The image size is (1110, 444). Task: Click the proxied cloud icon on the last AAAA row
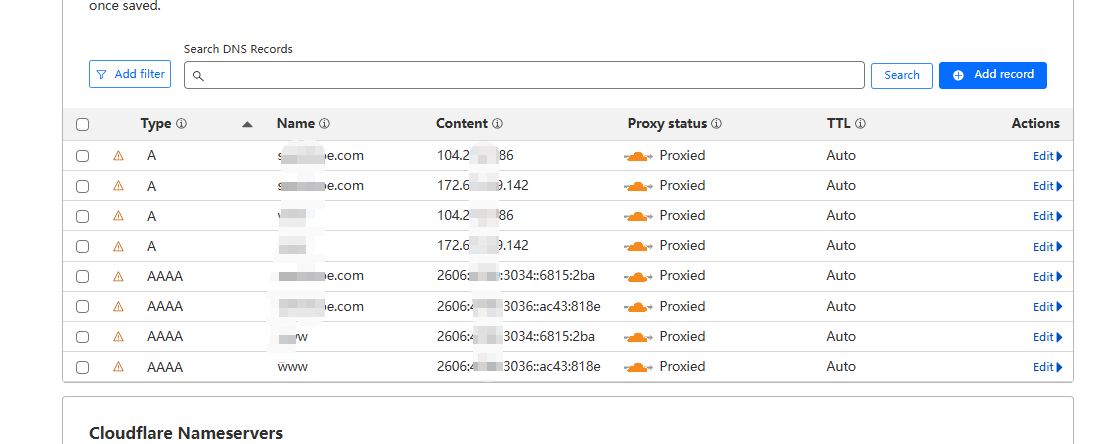point(637,367)
